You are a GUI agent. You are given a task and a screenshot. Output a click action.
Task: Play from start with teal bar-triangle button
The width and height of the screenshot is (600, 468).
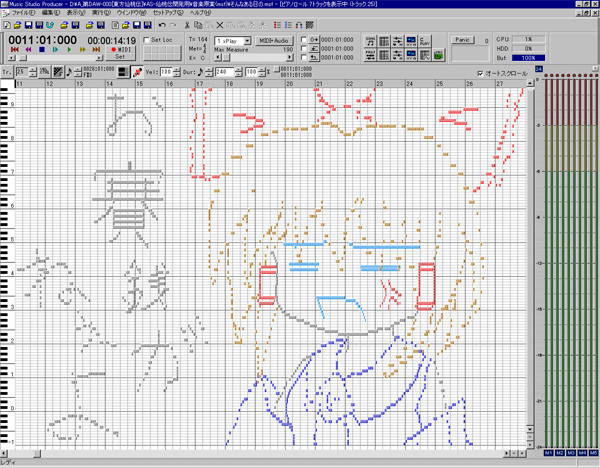tap(55, 50)
